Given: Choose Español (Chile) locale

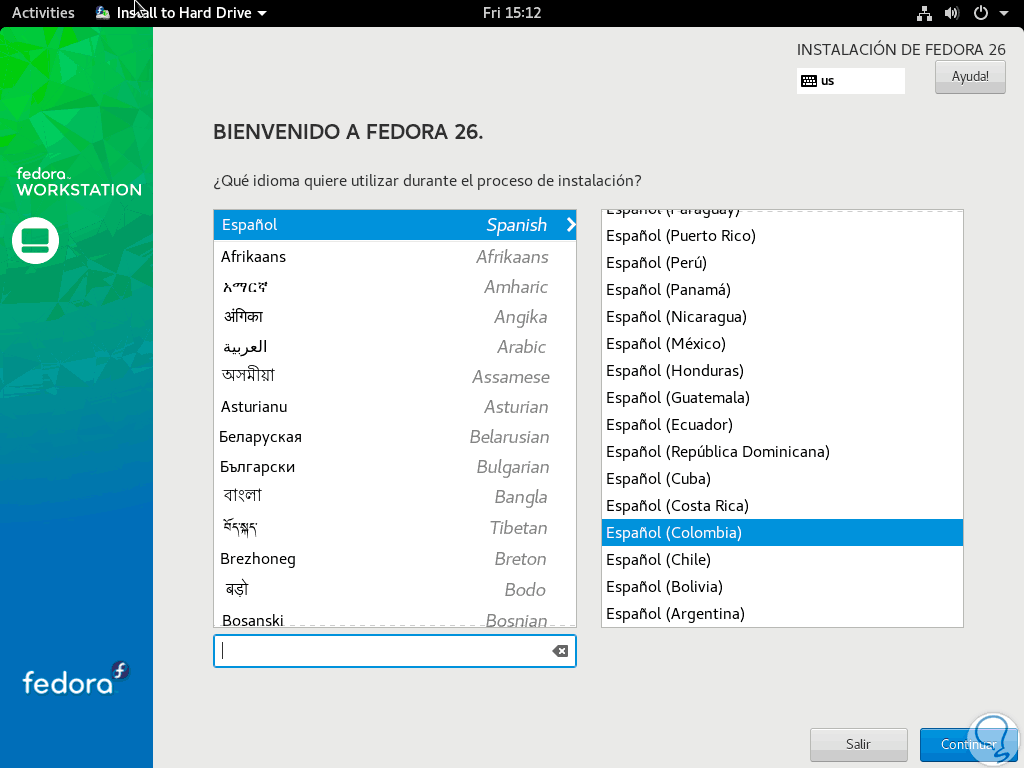Looking at the screenshot, I should pyautogui.click(x=782, y=560).
